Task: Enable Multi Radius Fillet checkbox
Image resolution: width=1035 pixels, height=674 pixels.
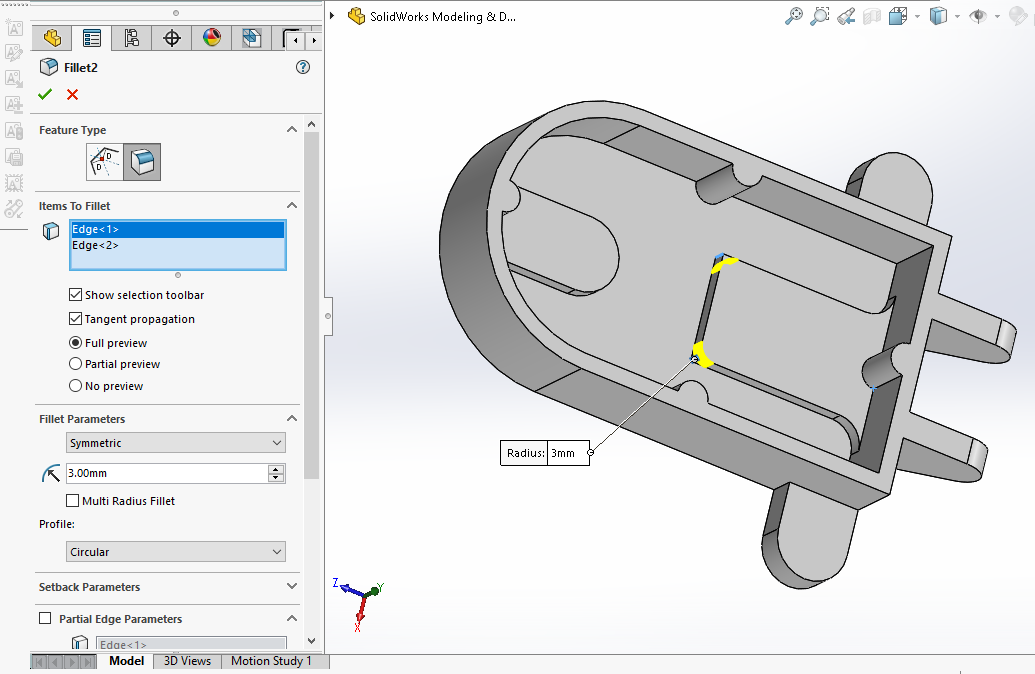Action: [73, 501]
